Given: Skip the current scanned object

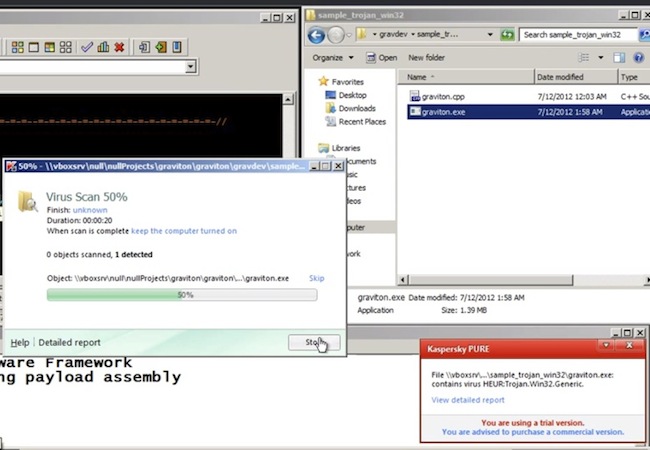Looking at the screenshot, I should click(x=316, y=278).
